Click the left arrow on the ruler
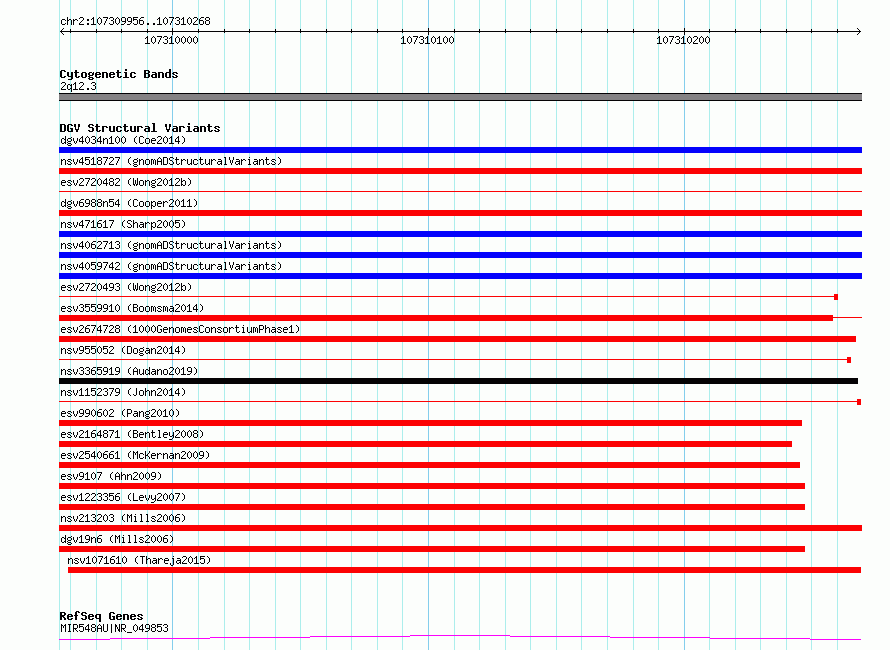The width and height of the screenshot is (890, 650). click(64, 31)
